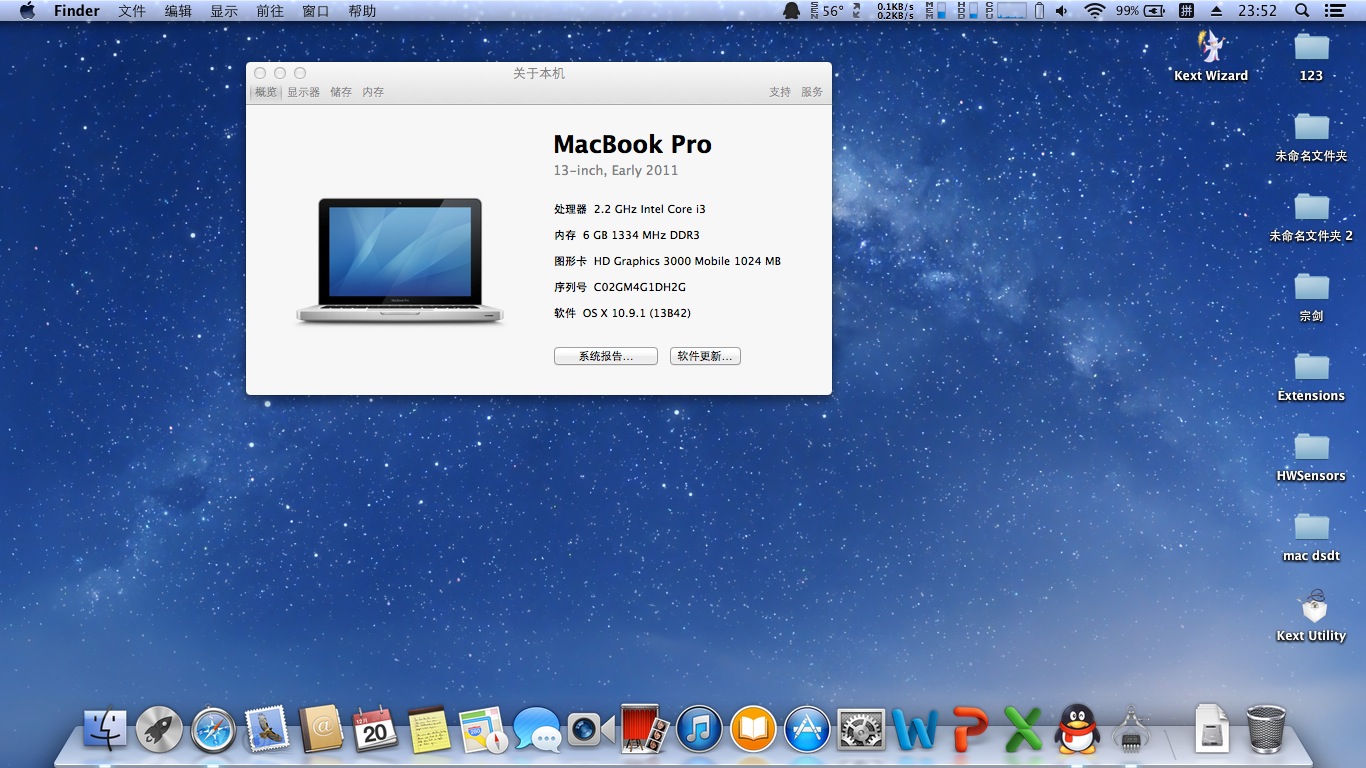Image resolution: width=1366 pixels, height=768 pixels.
Task: Open the 服务 tab
Action: pos(812,92)
